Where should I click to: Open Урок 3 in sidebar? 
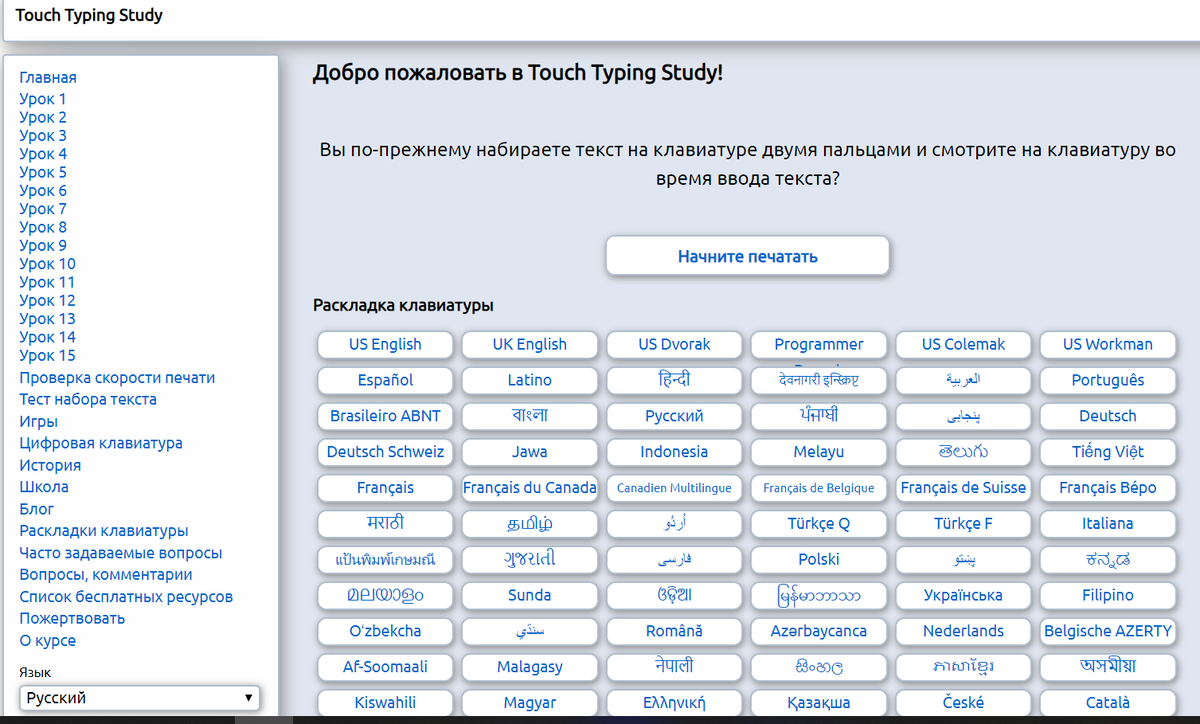pyautogui.click(x=43, y=135)
